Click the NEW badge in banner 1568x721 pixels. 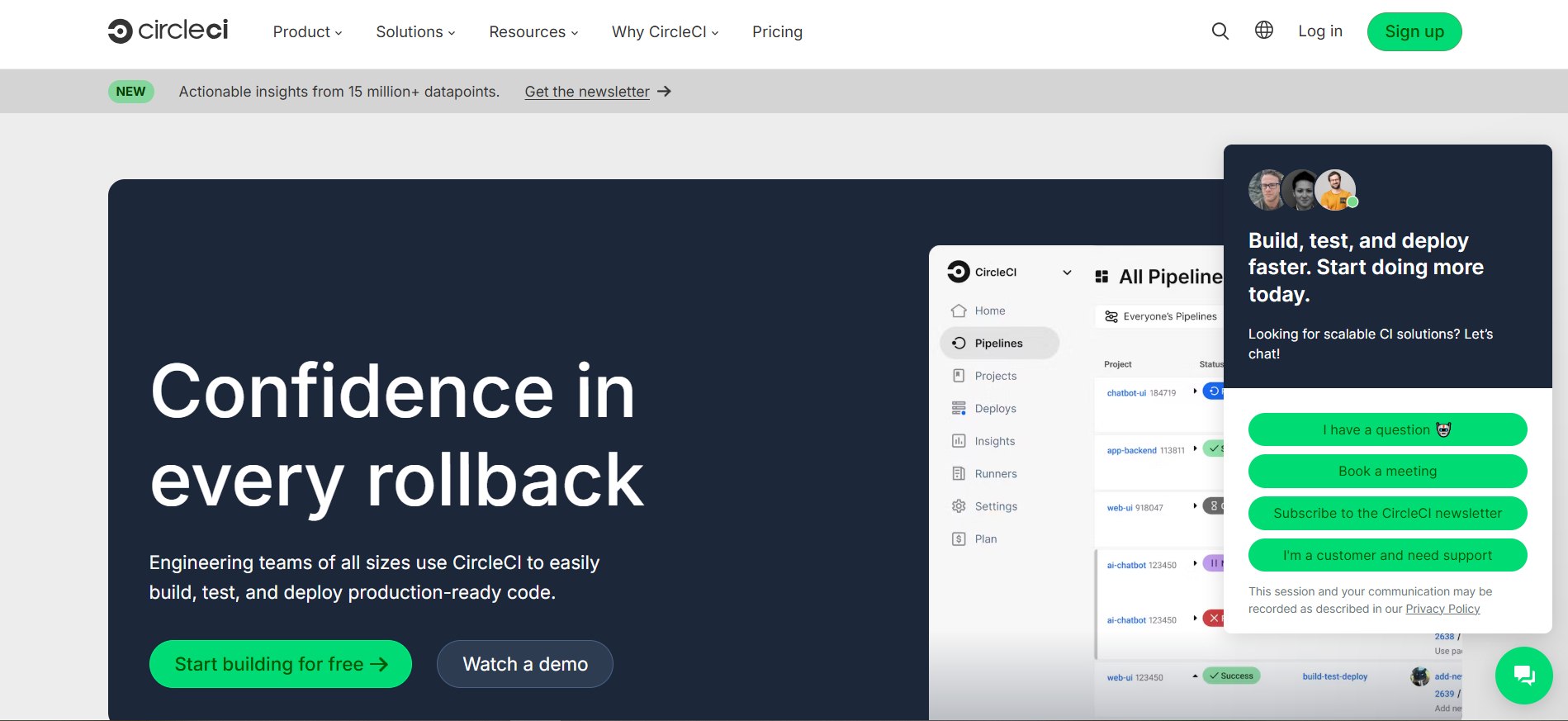[130, 91]
